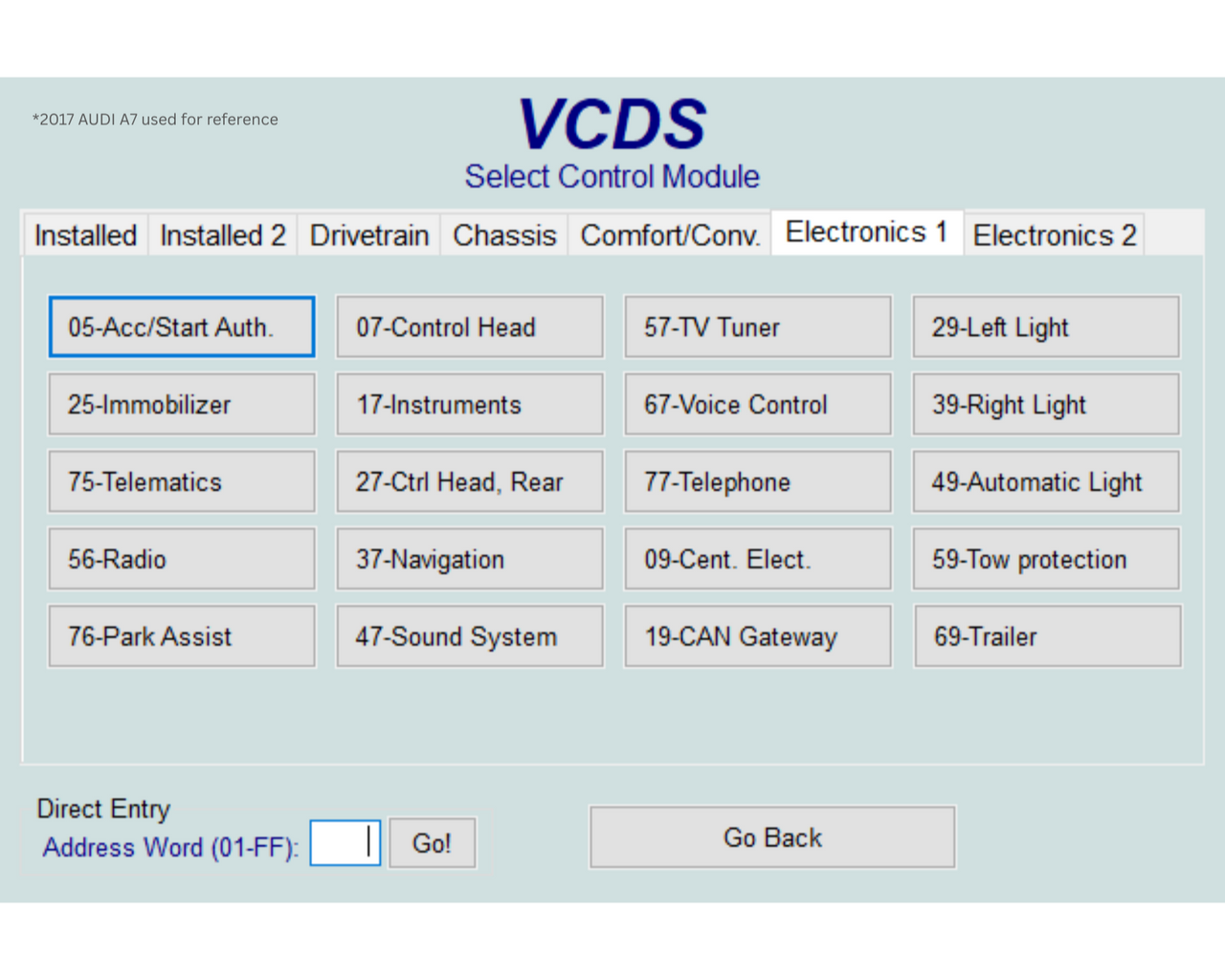Open the 37-Navigation module
Image resolution: width=1225 pixels, height=980 pixels.
[x=470, y=559]
